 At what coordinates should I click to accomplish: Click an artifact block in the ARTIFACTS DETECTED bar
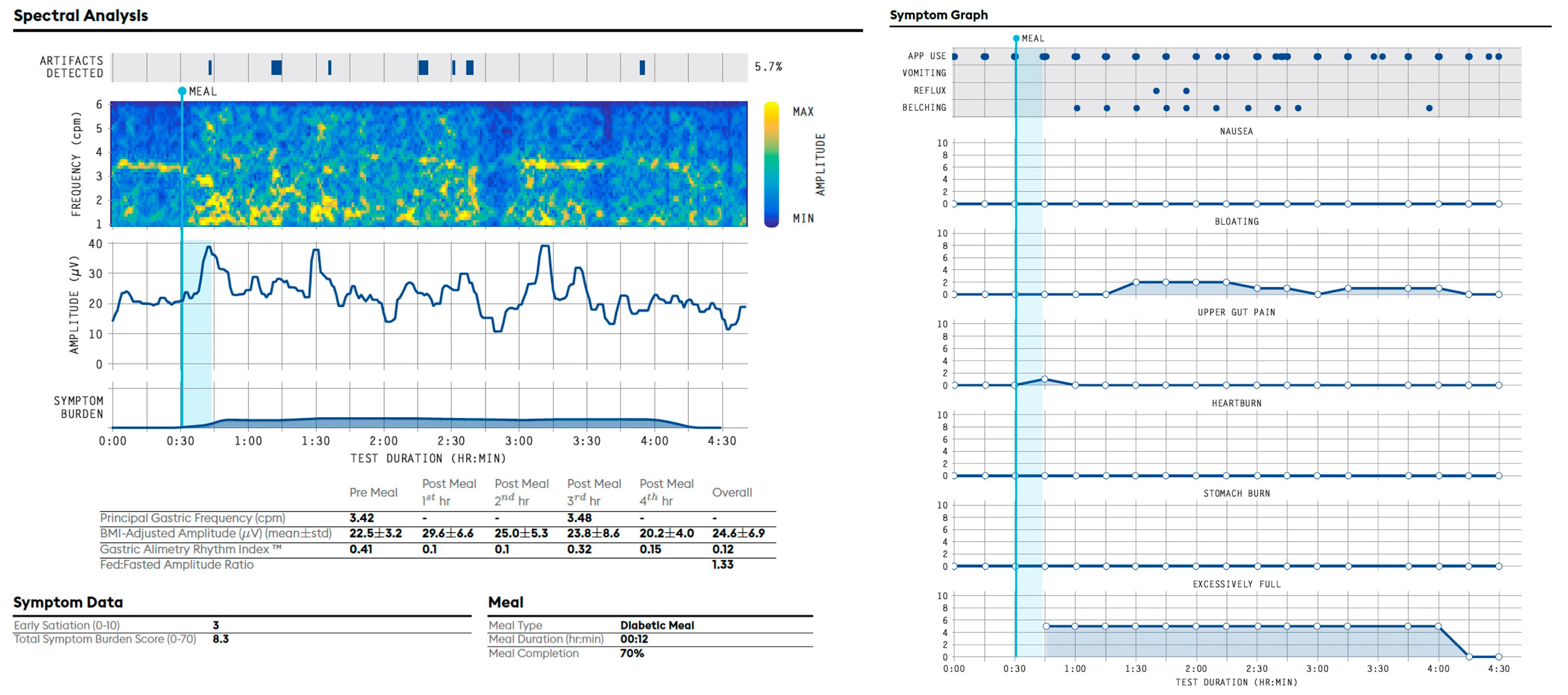pyautogui.click(x=277, y=67)
